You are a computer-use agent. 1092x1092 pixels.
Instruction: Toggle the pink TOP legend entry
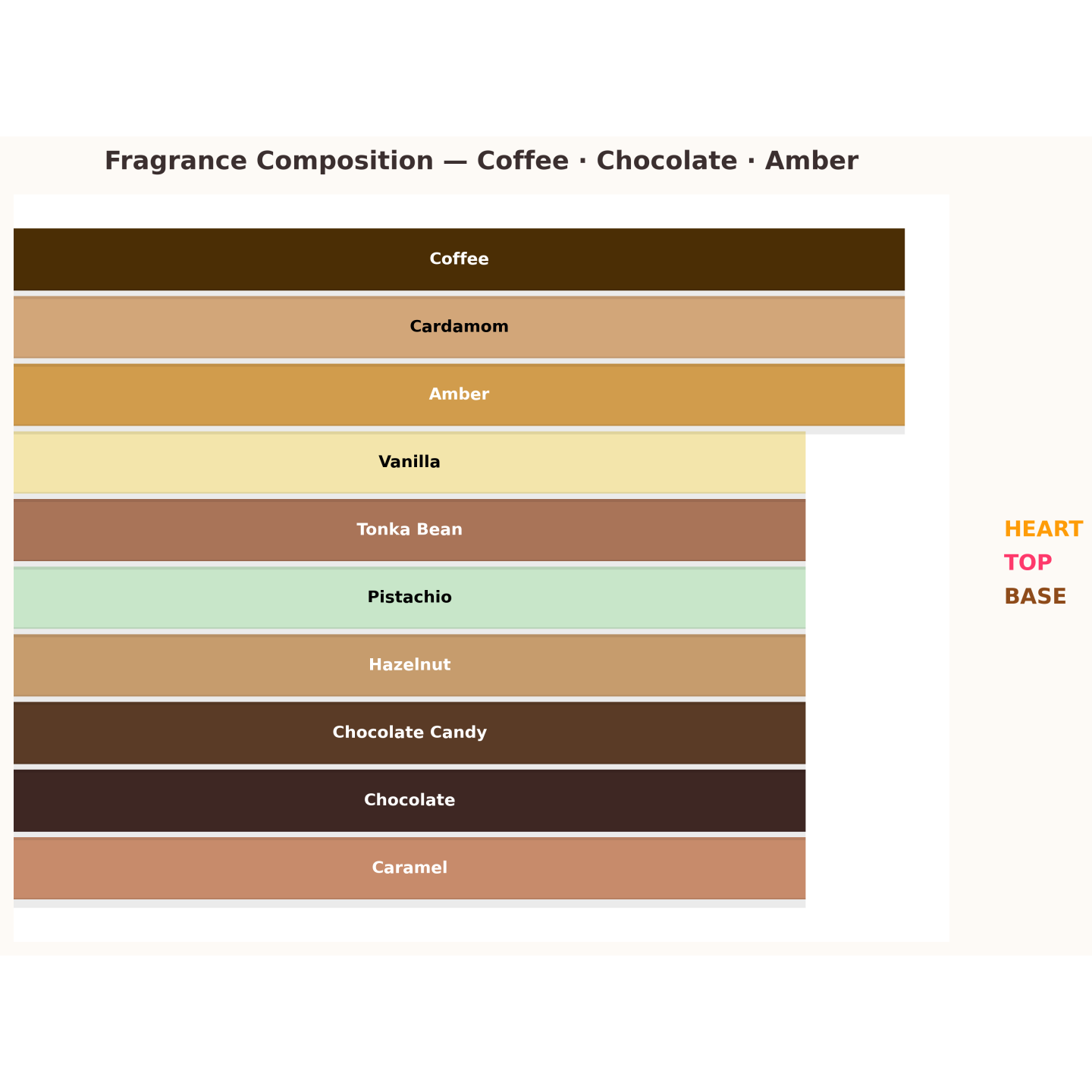[1028, 563]
